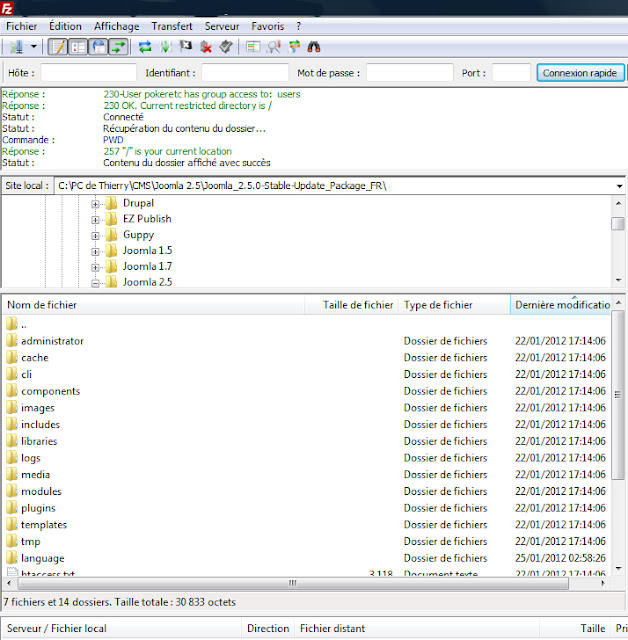
Task: Click the Port input field
Action: tap(511, 73)
